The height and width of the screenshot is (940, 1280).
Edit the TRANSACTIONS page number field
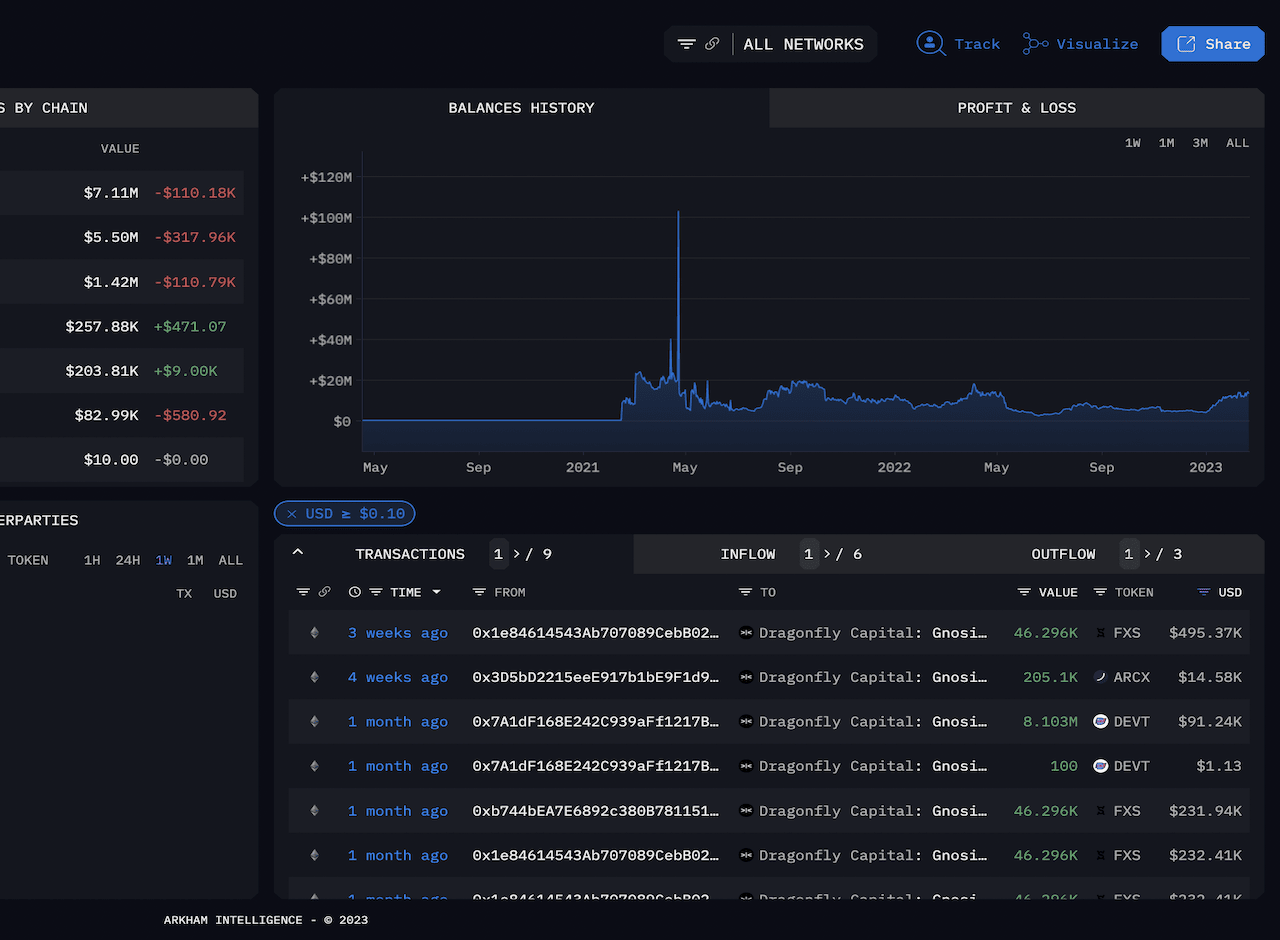pyautogui.click(x=499, y=554)
